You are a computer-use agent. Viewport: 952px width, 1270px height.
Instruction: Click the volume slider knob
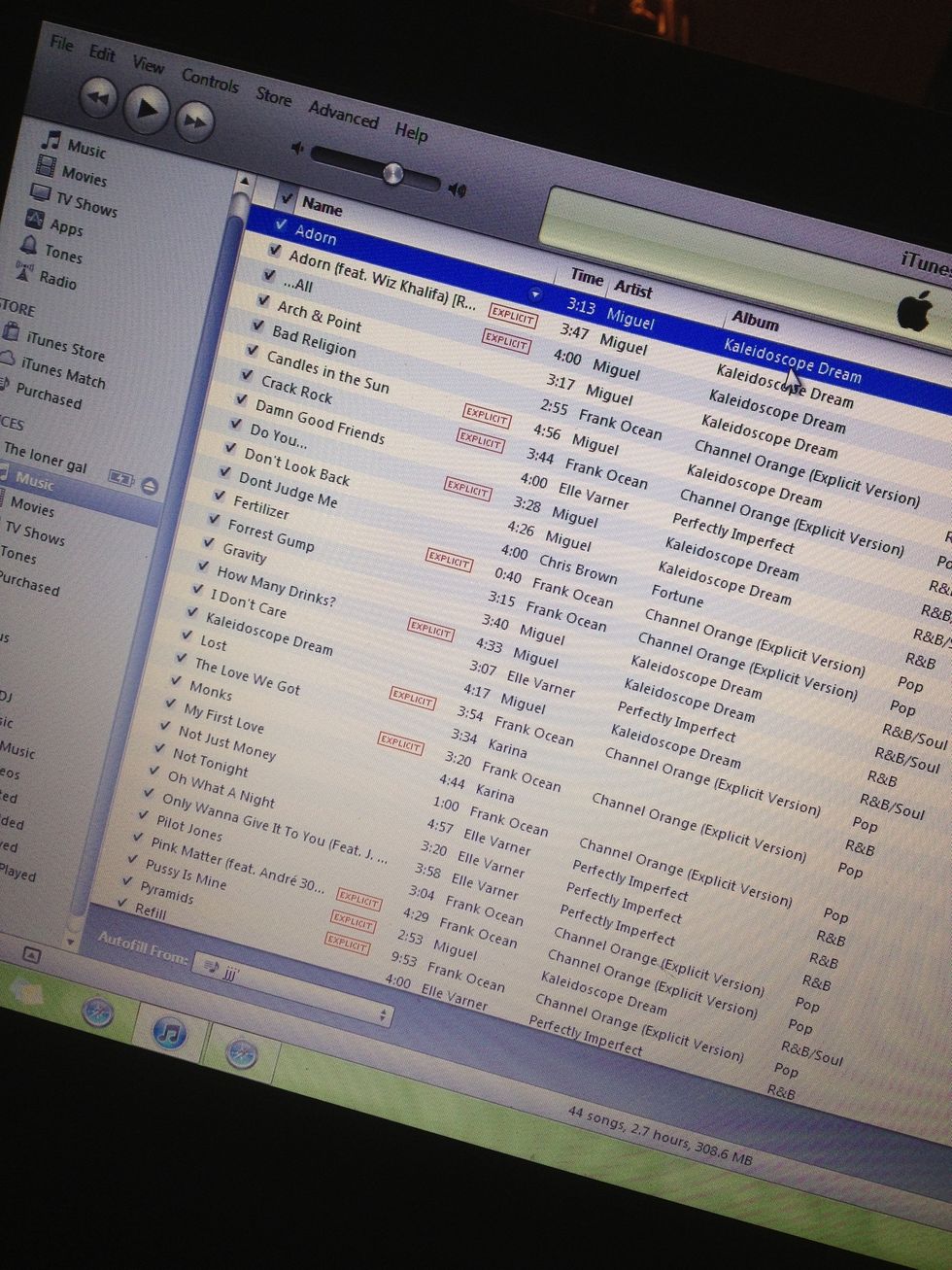(393, 174)
